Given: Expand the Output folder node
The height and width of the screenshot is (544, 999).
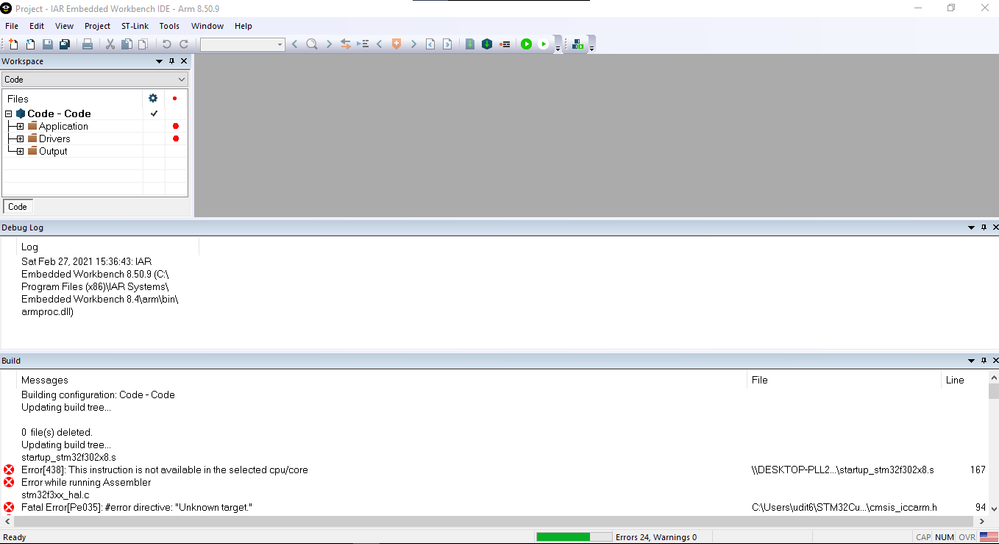Looking at the screenshot, I should coord(20,152).
